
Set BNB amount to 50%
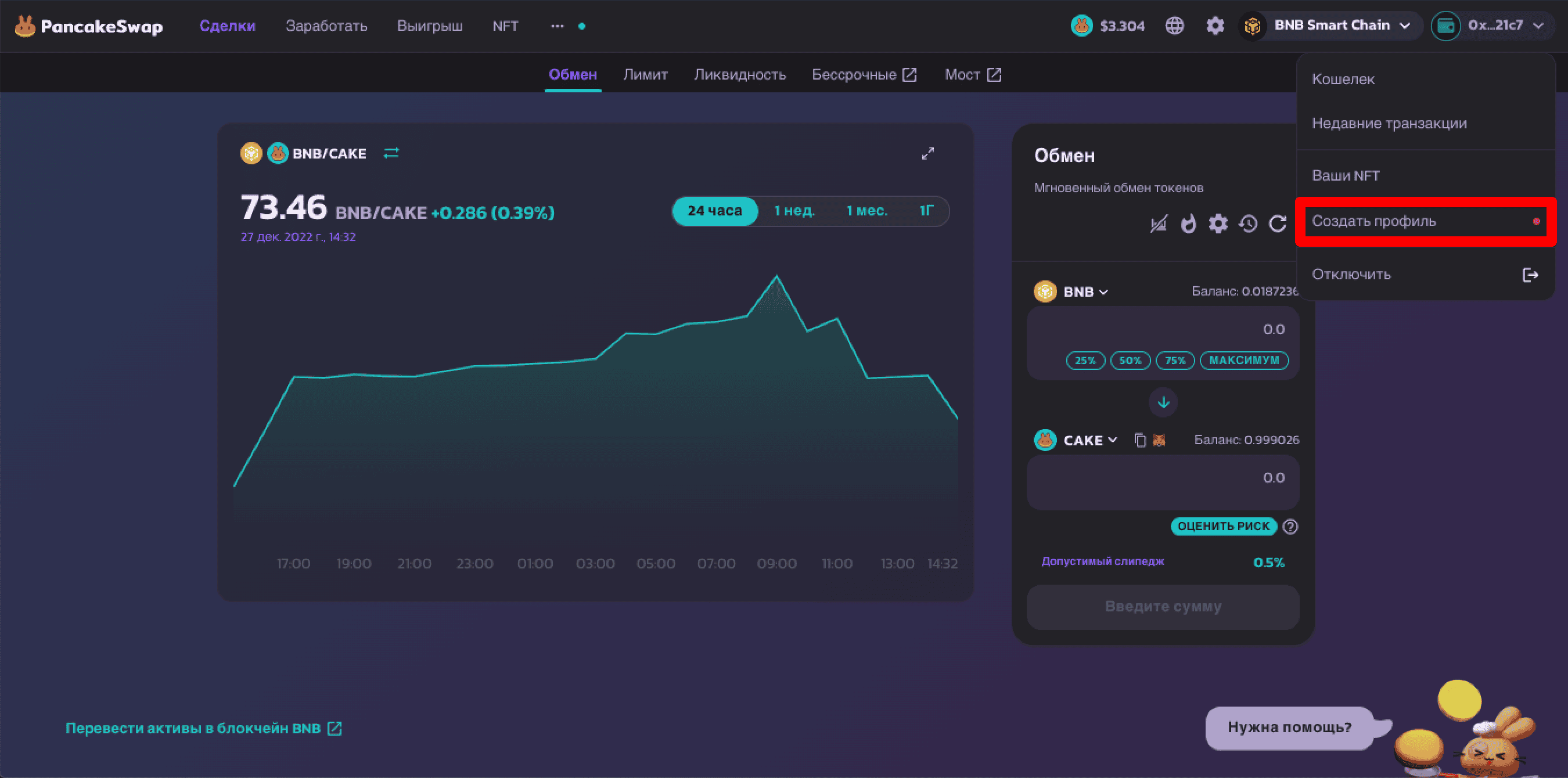(1130, 361)
